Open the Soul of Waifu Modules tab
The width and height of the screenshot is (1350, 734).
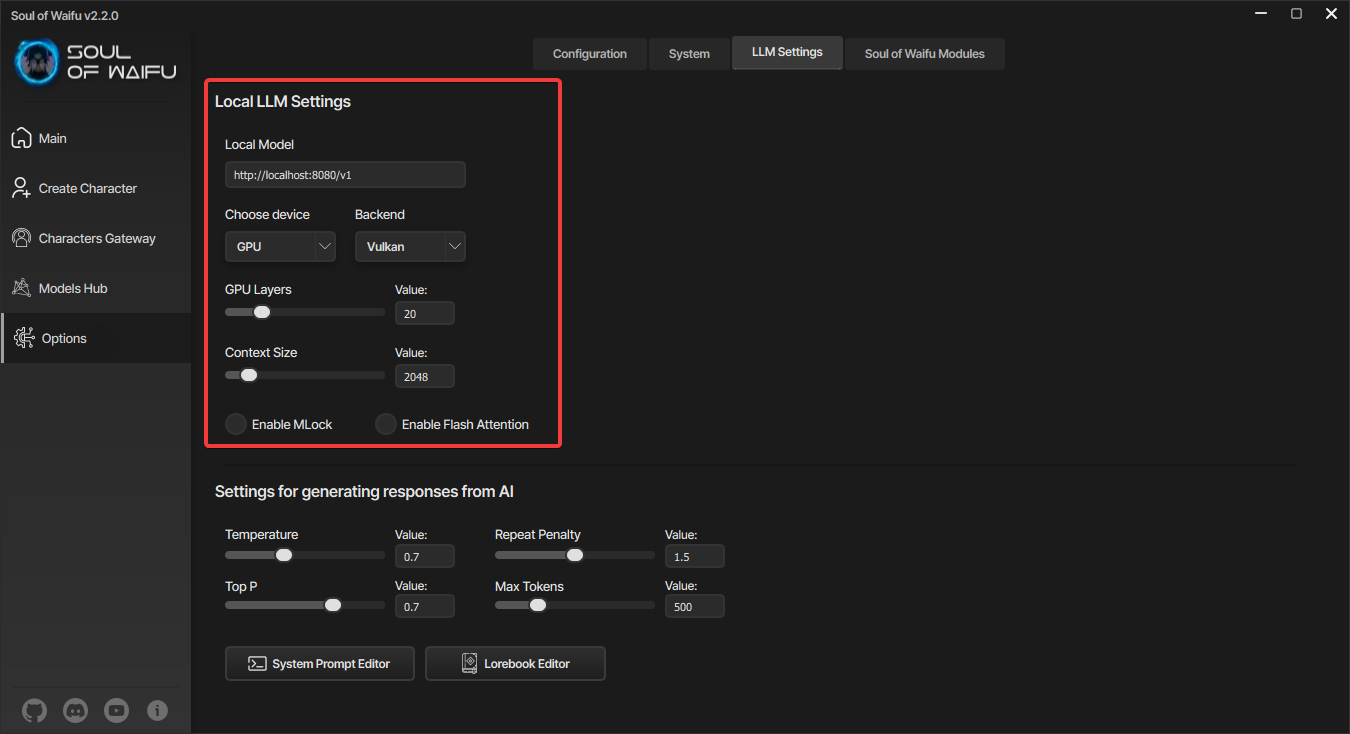point(924,54)
